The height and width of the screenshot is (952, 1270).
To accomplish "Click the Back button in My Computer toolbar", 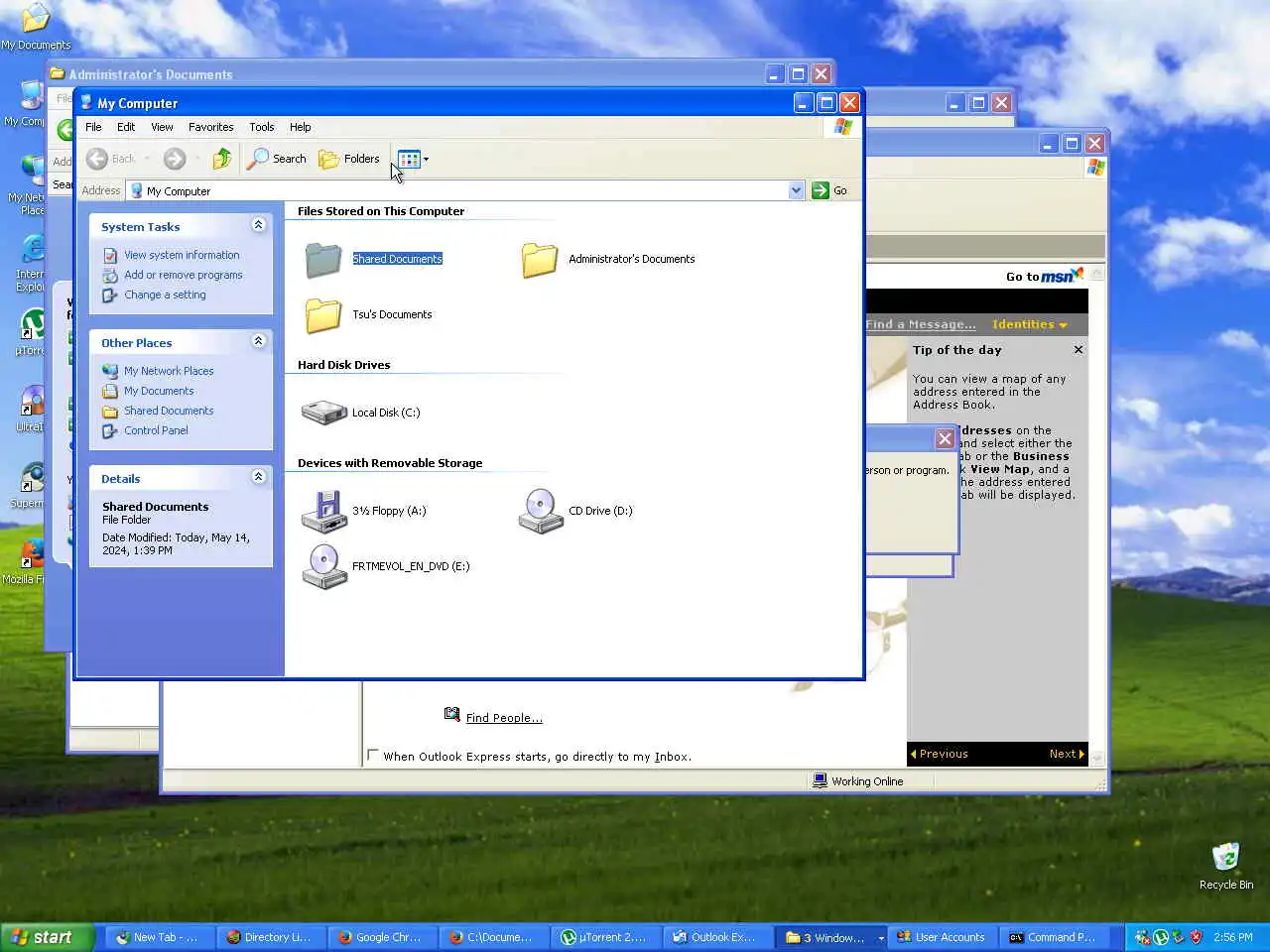I will (x=111, y=159).
